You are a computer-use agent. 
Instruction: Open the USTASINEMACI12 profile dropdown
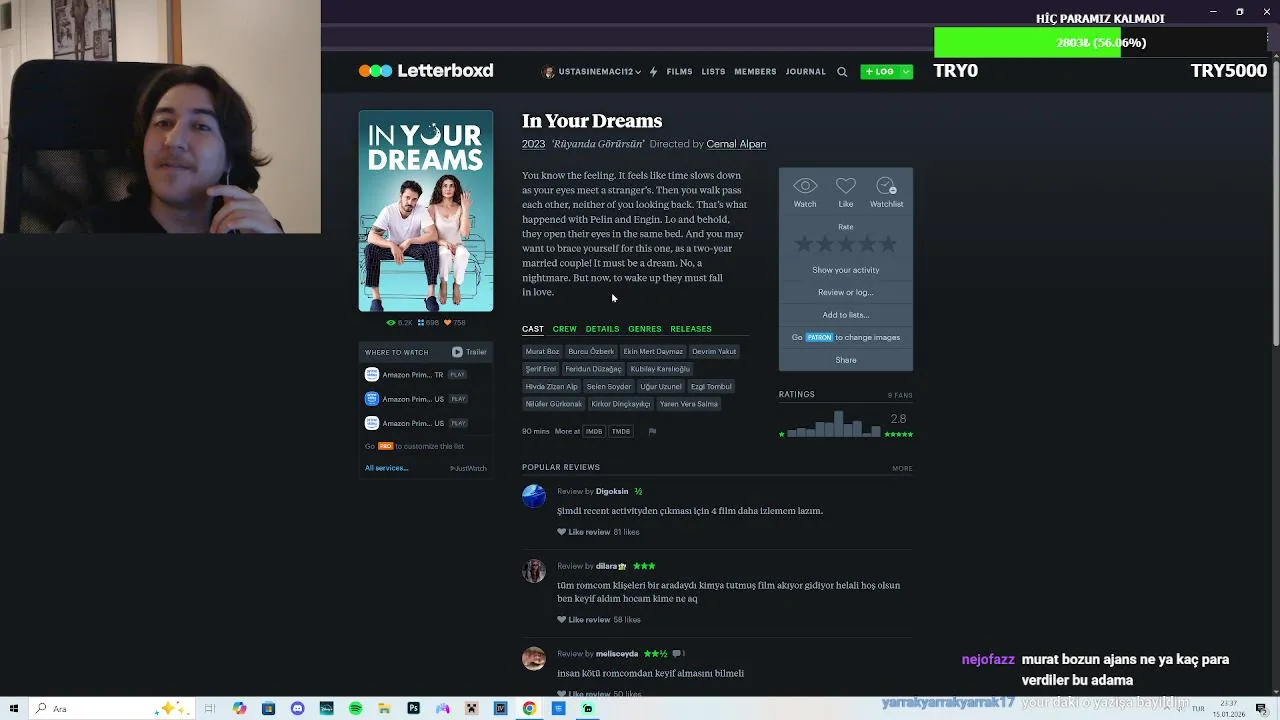click(591, 72)
